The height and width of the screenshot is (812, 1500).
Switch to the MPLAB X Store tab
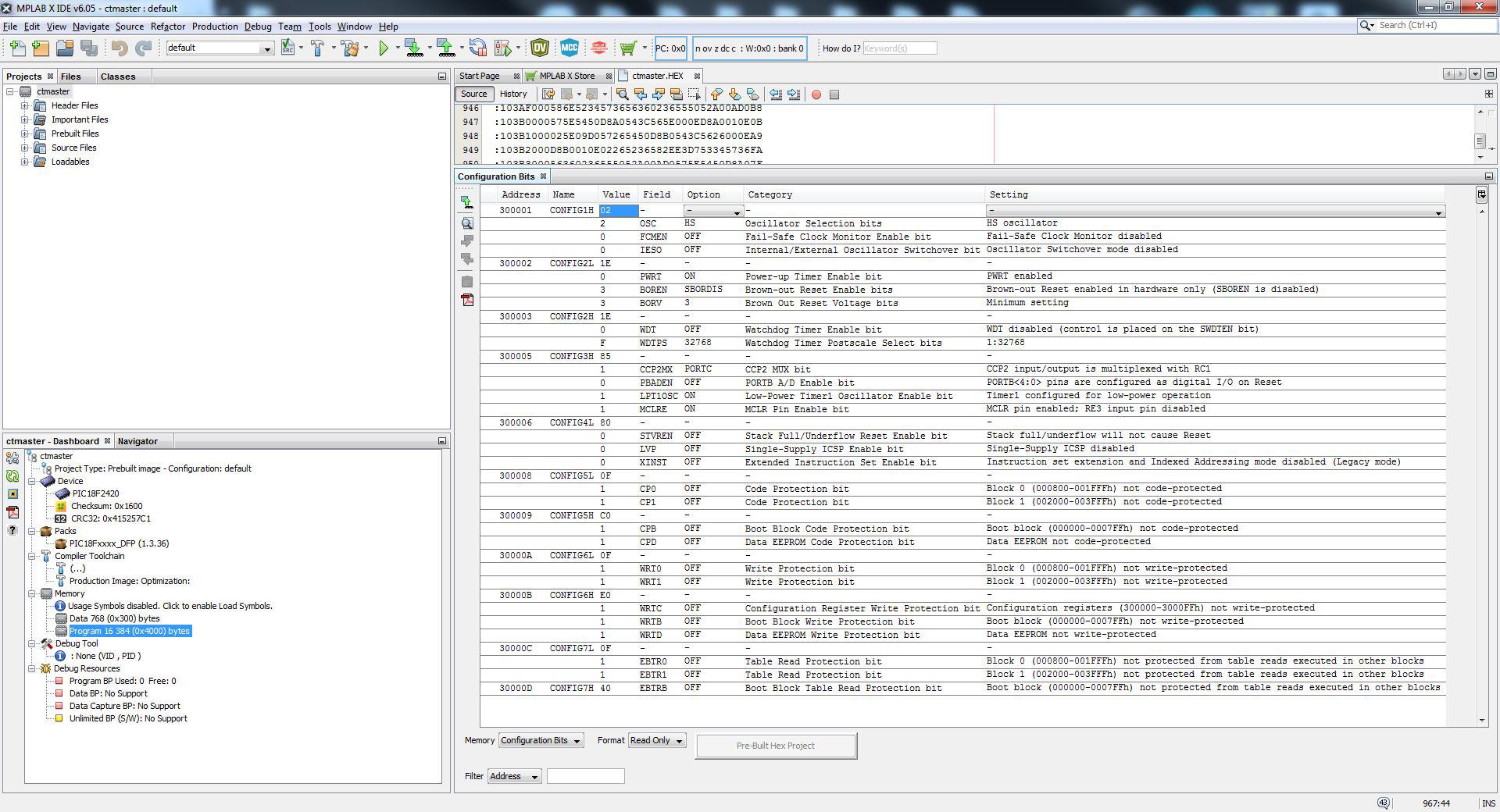pyautogui.click(x=566, y=76)
